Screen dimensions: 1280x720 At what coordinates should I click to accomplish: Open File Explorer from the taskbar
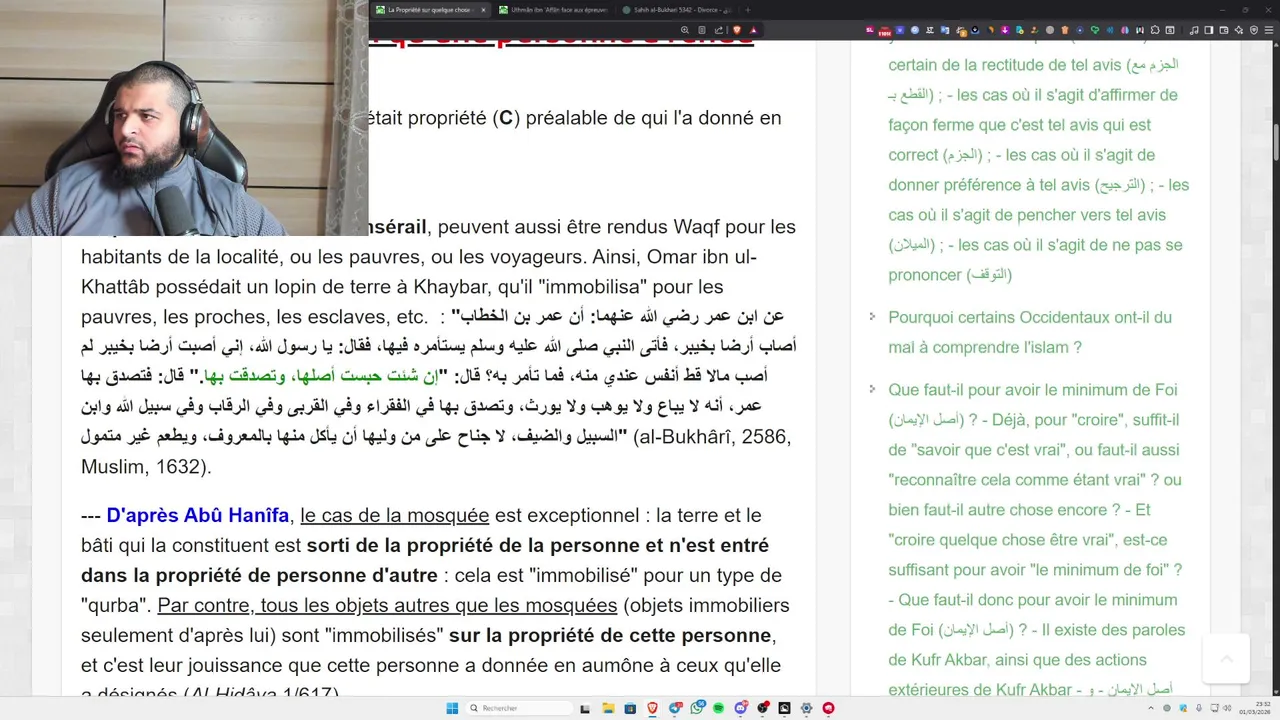pyautogui.click(x=608, y=708)
